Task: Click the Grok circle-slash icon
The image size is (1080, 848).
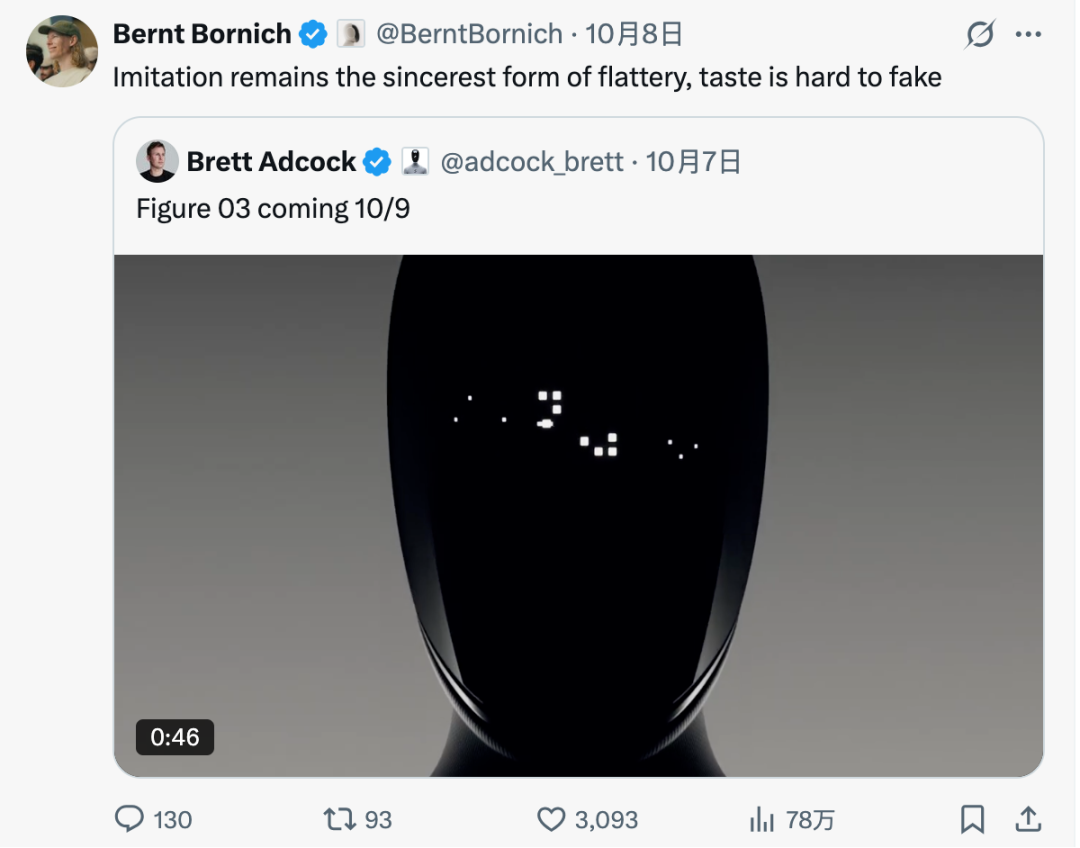Action: coord(979,35)
